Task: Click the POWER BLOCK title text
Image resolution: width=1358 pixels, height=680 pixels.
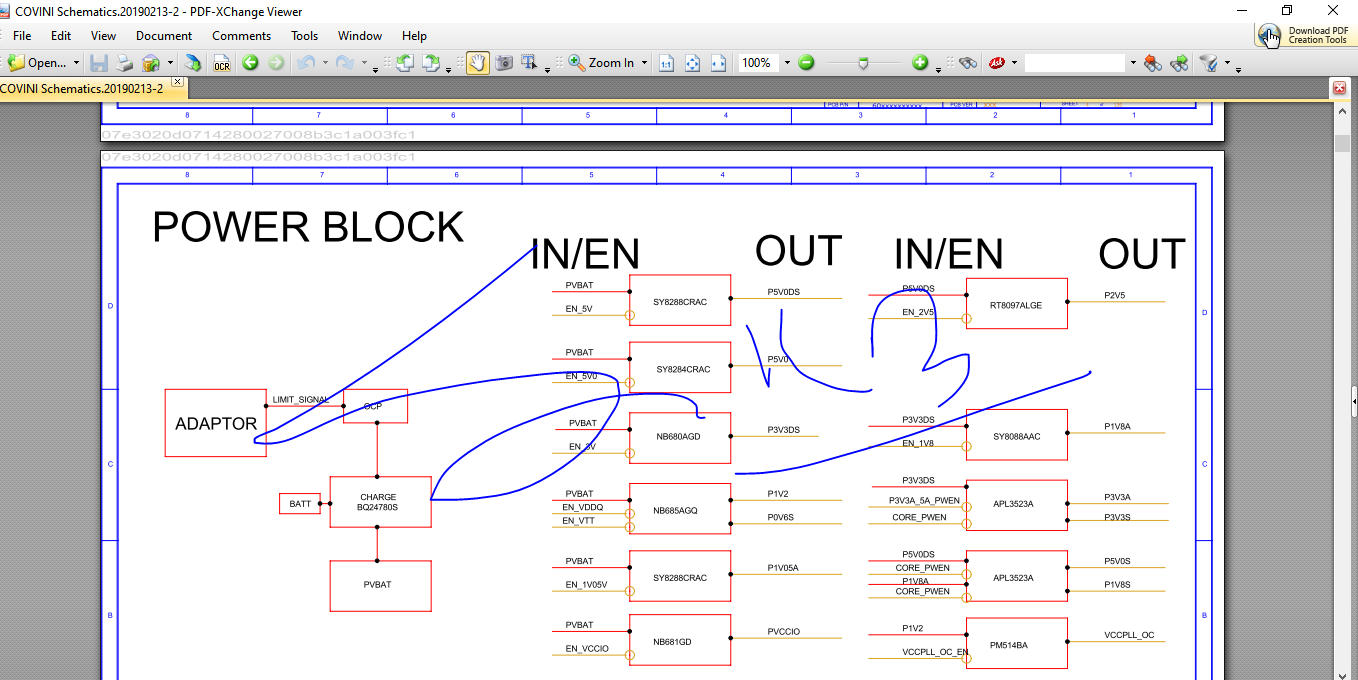Action: coord(308,228)
